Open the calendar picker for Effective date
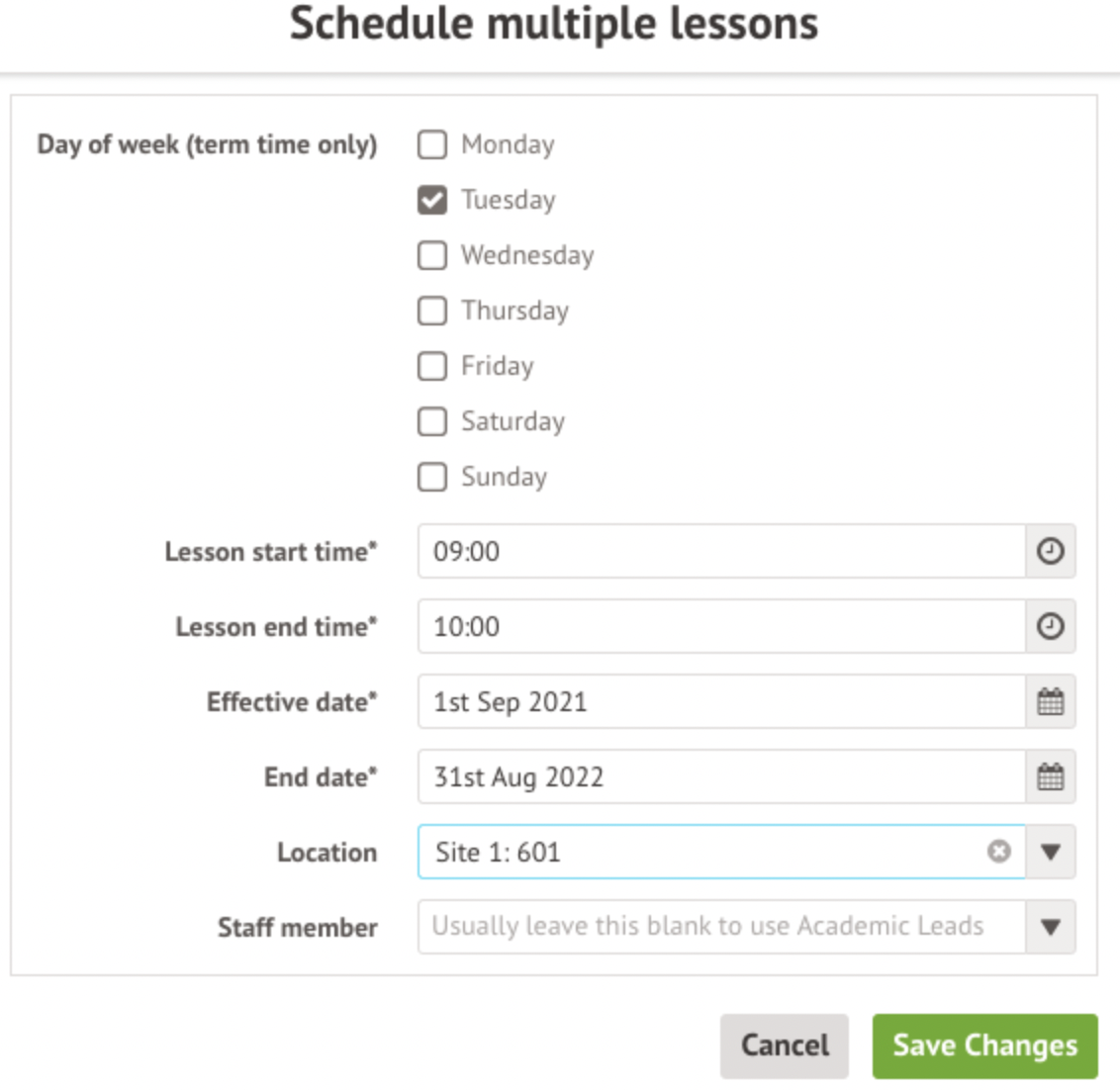 point(1050,702)
